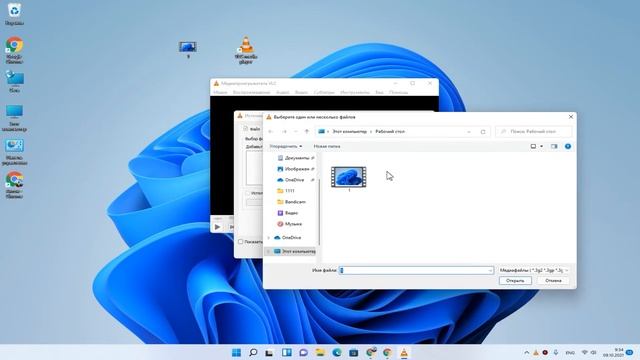Viewport: 640px width, 360px height.
Task: Select video file thumbnail named 1
Action: (349, 178)
